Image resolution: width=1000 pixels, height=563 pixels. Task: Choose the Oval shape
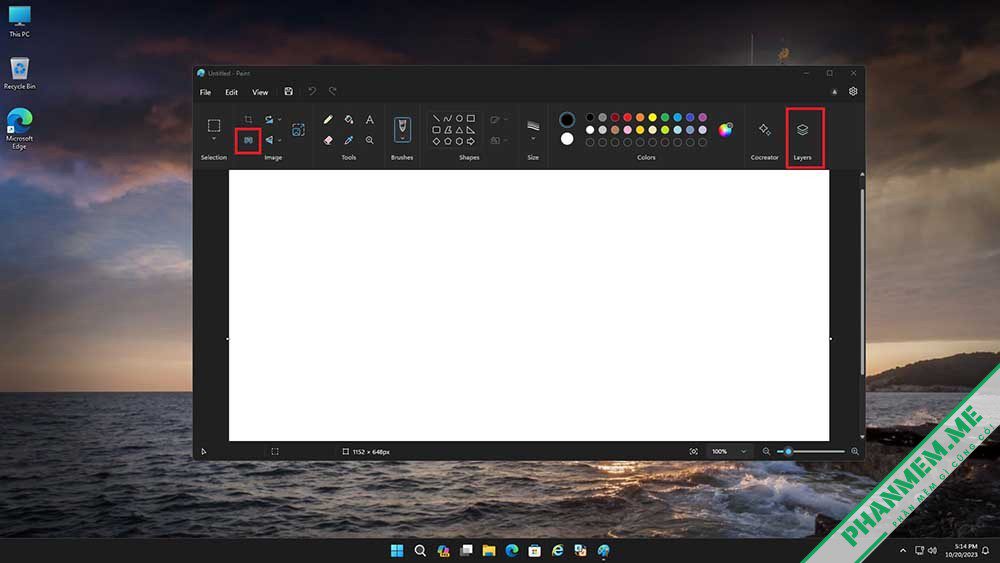tap(459, 119)
